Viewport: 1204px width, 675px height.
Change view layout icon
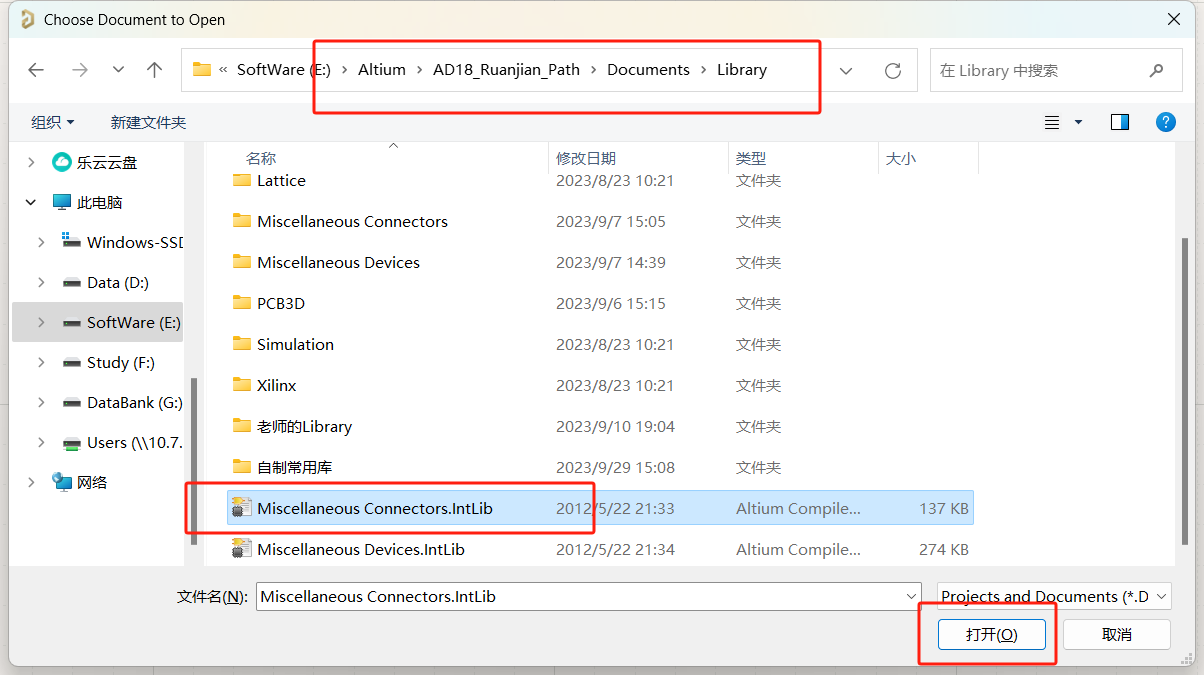coord(1052,122)
